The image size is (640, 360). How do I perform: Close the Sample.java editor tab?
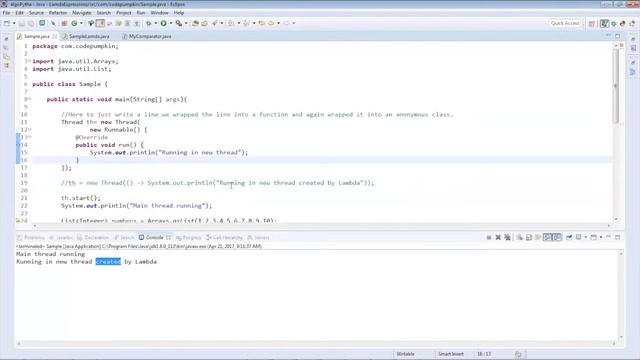coord(55,36)
